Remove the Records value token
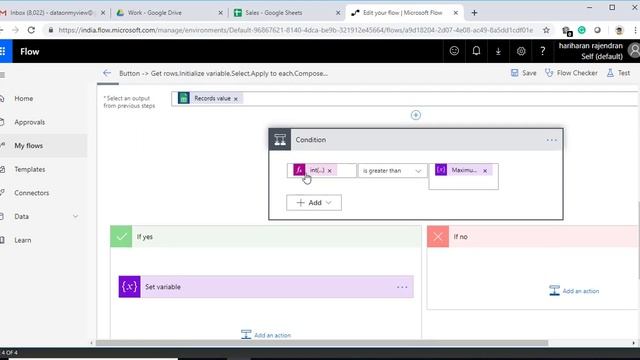The image size is (640, 360). coord(236,99)
